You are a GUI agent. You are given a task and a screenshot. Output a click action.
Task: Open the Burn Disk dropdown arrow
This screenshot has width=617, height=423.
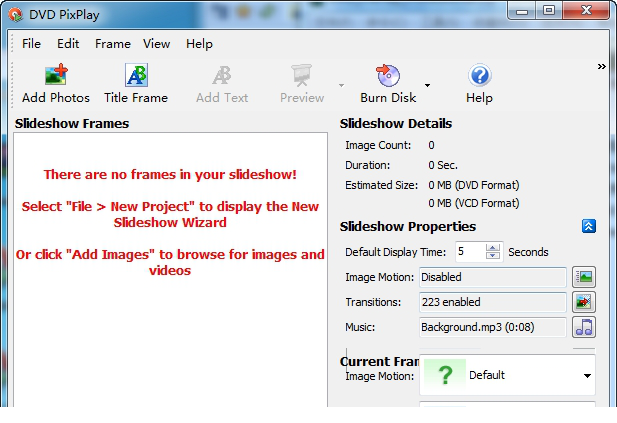(x=427, y=85)
